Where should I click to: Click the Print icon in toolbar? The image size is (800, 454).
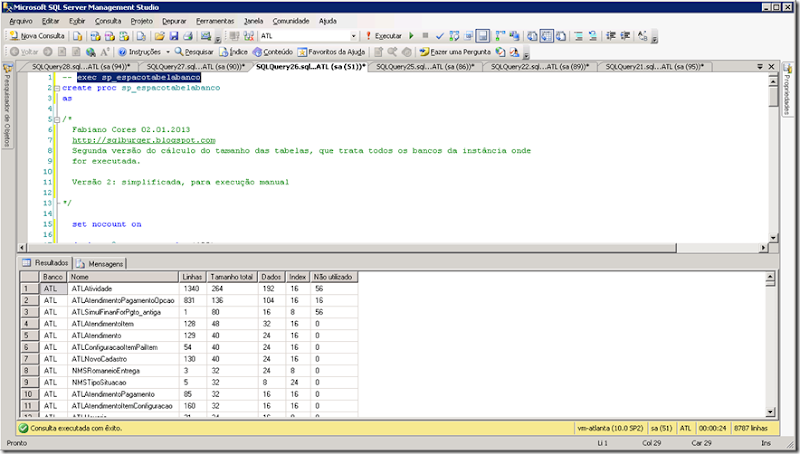(x=188, y=36)
